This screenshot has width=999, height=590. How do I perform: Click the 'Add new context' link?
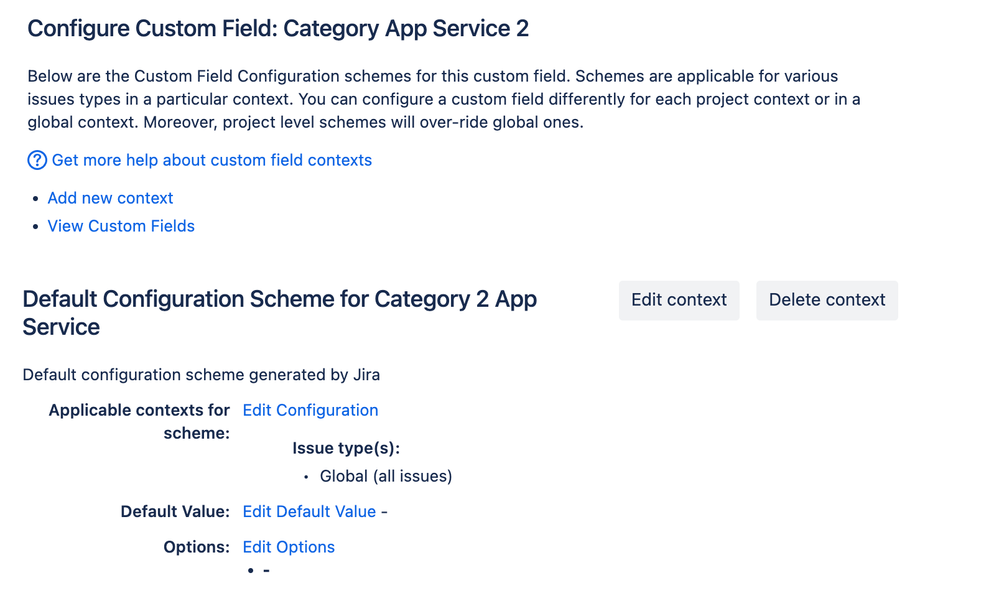click(x=110, y=198)
